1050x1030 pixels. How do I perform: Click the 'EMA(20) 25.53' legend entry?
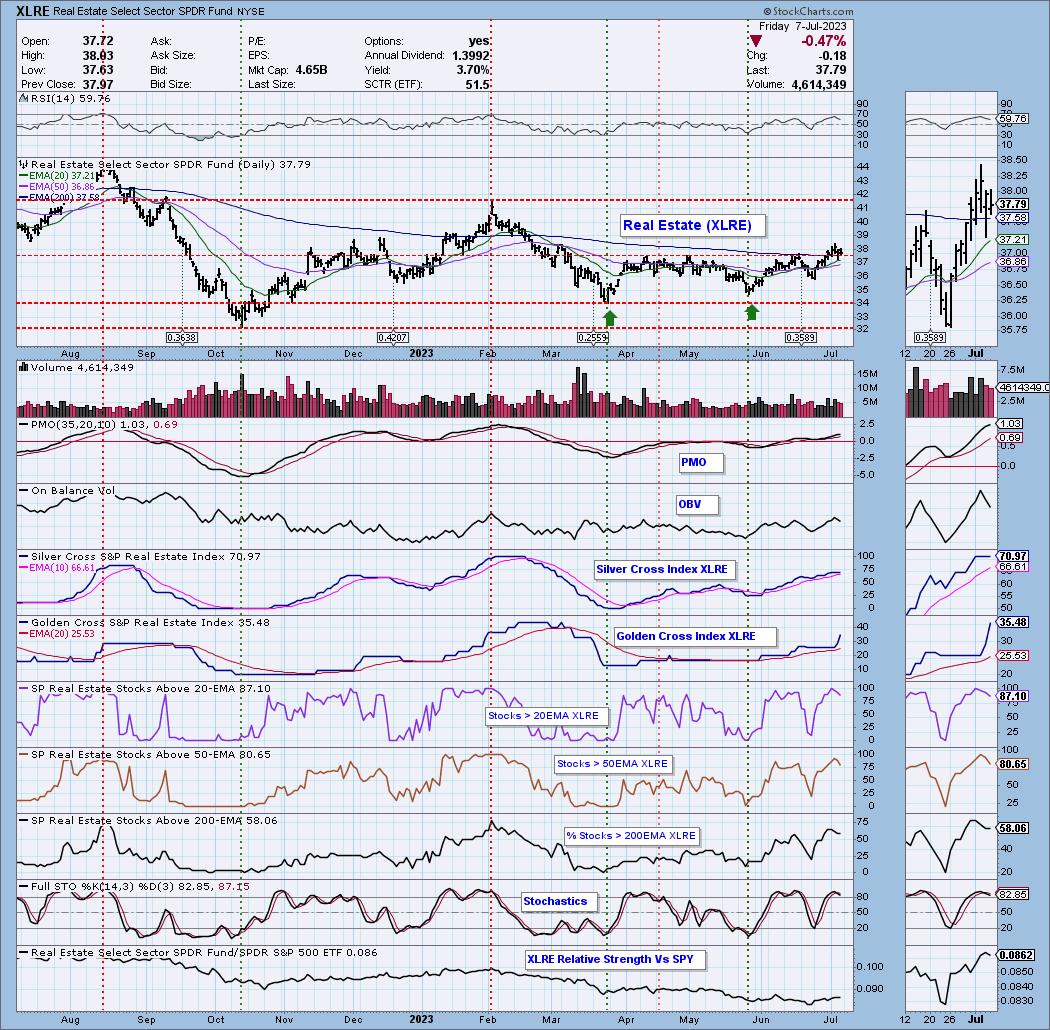click(57, 633)
